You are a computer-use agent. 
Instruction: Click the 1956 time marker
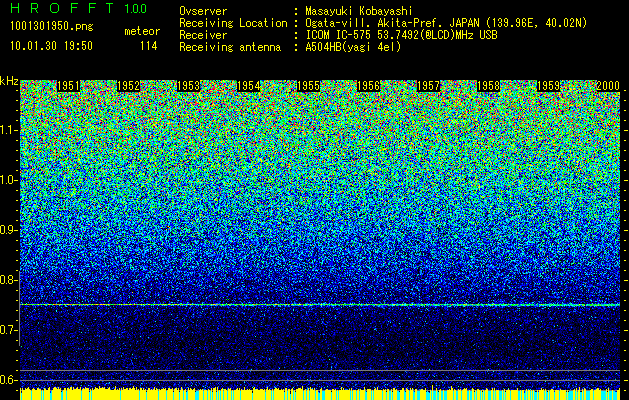(x=369, y=86)
